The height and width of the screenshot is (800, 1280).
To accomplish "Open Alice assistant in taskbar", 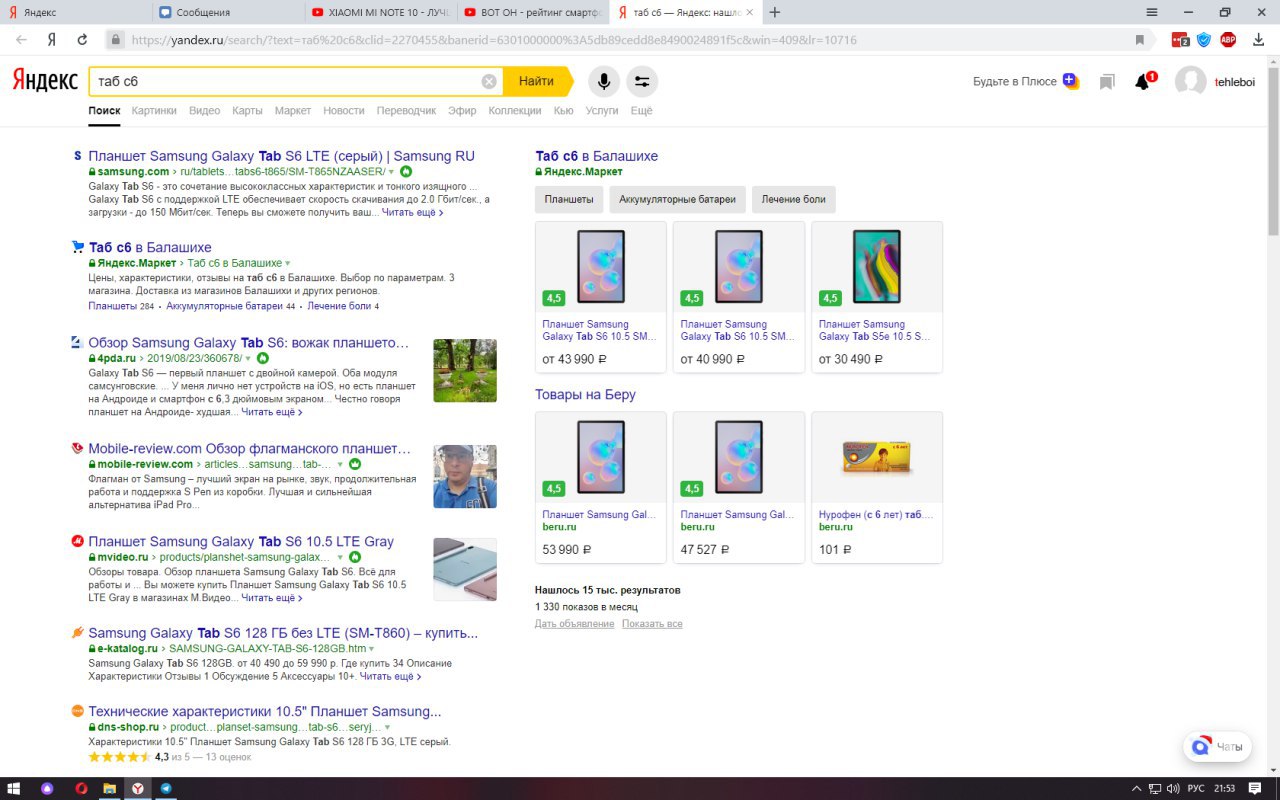I will (x=47, y=788).
